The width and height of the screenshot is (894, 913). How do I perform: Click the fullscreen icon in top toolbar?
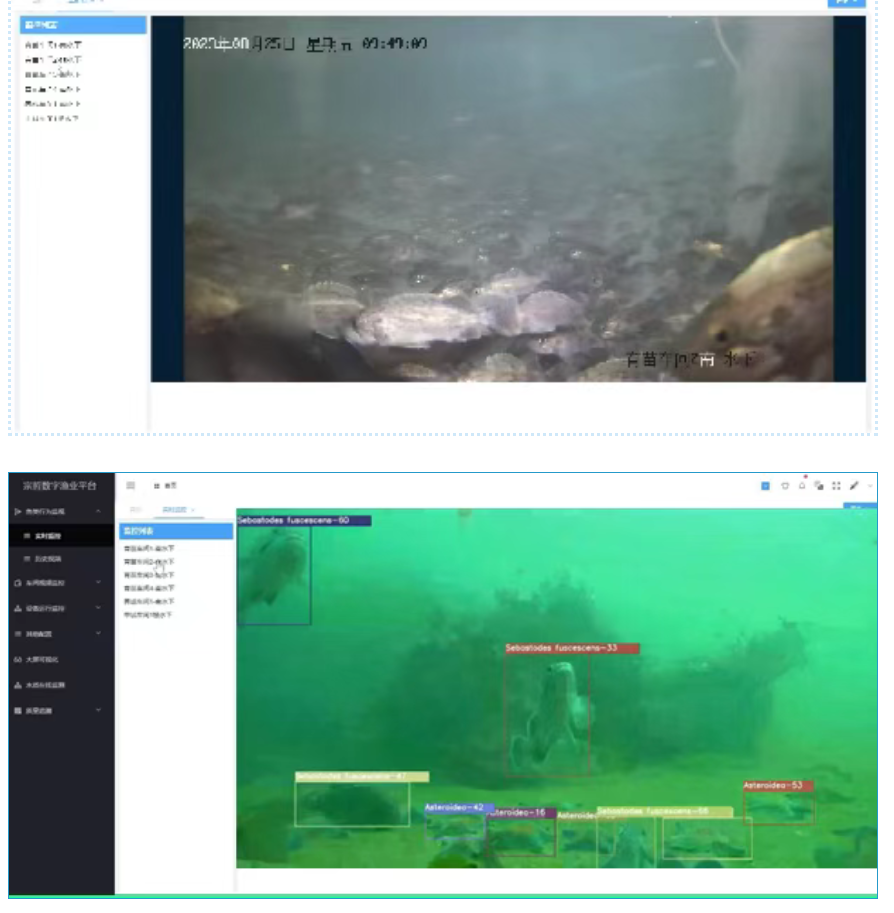(836, 486)
